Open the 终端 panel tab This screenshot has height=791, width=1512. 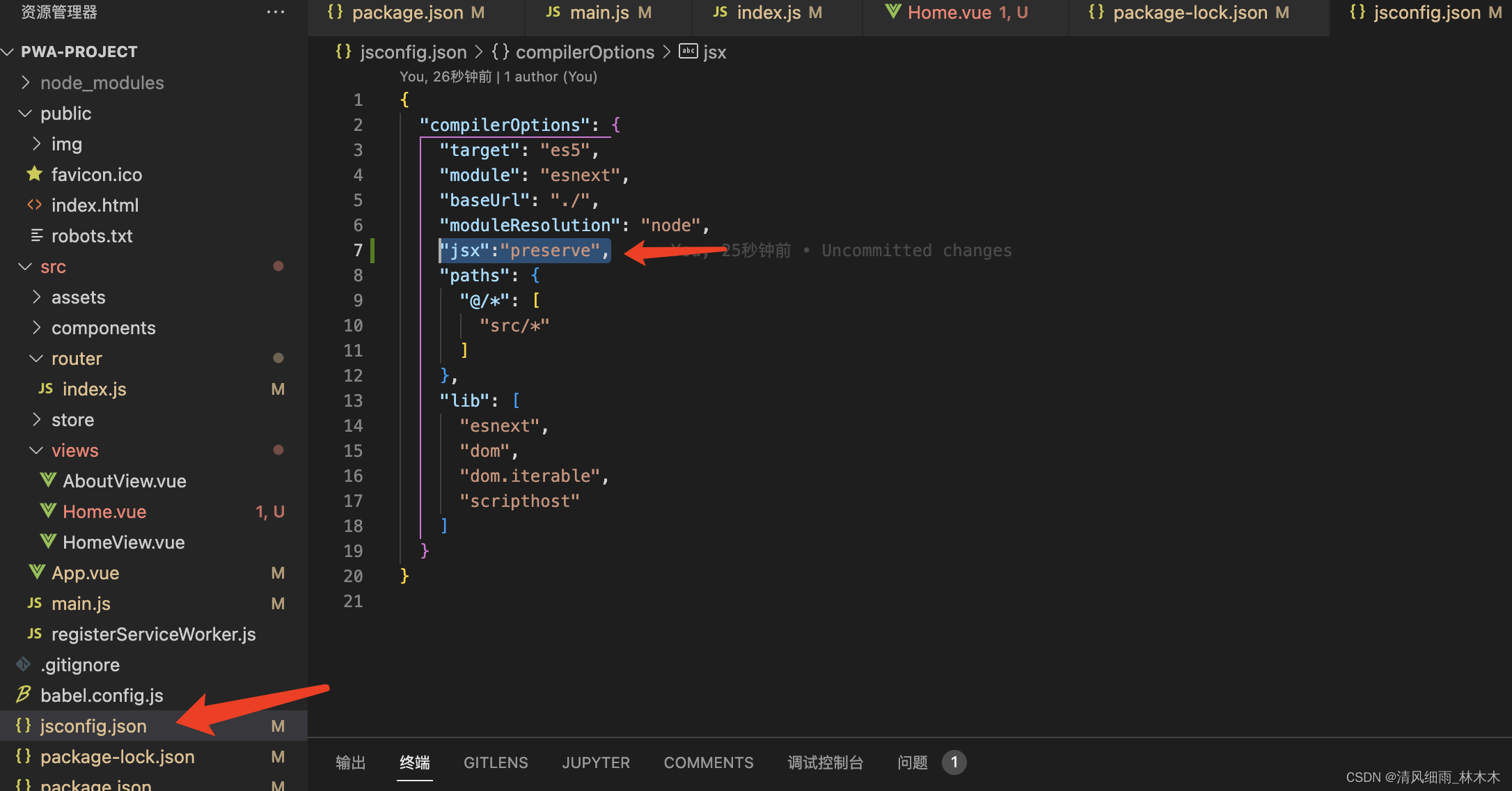click(x=415, y=762)
